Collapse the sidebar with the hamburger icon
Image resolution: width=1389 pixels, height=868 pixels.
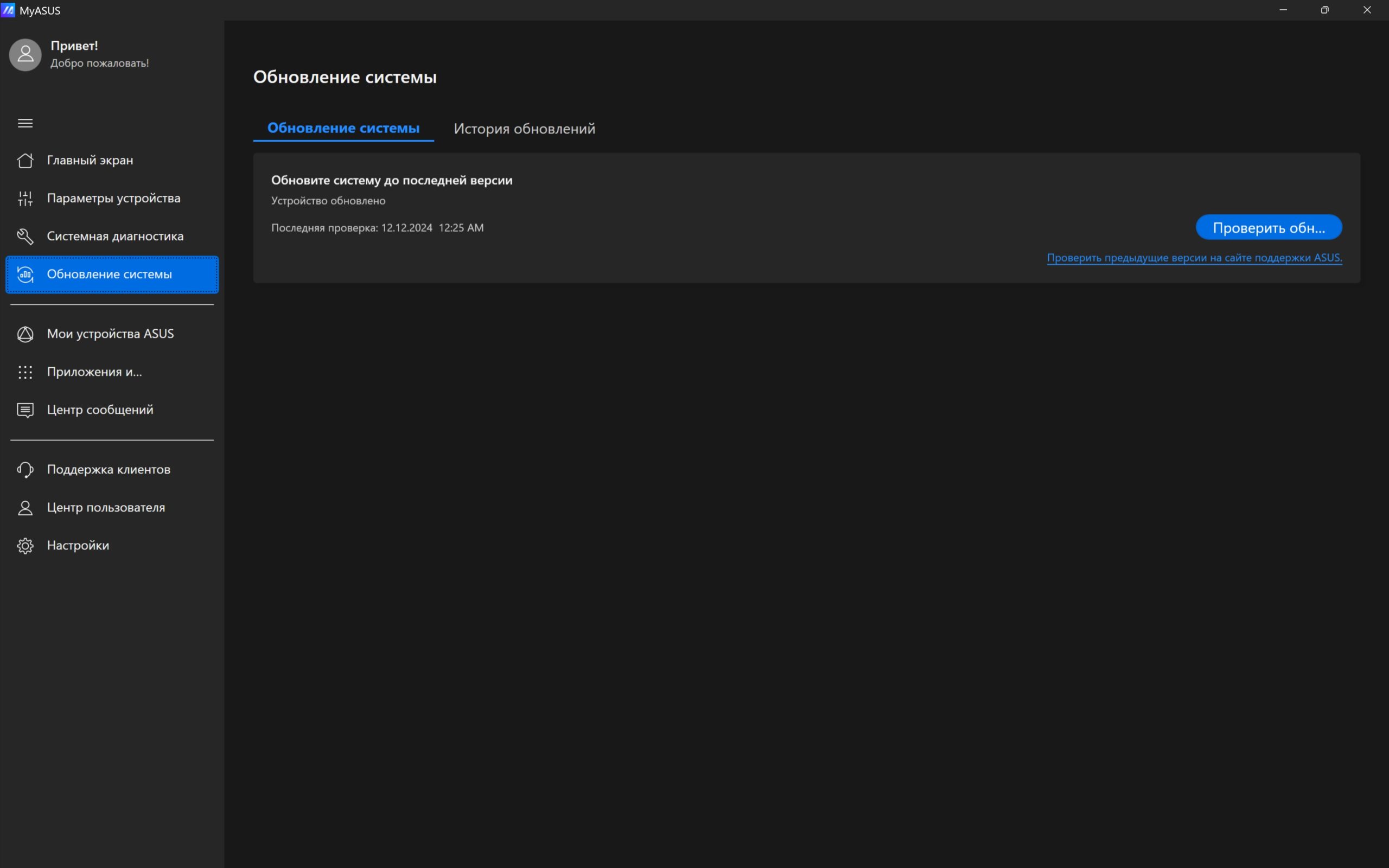pos(26,124)
